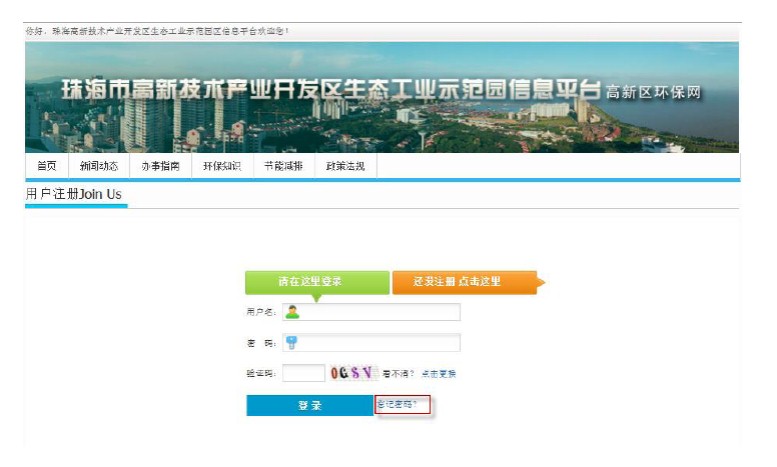Open 节能减排 navigation item
The height and width of the screenshot is (467, 777).
coord(283,167)
